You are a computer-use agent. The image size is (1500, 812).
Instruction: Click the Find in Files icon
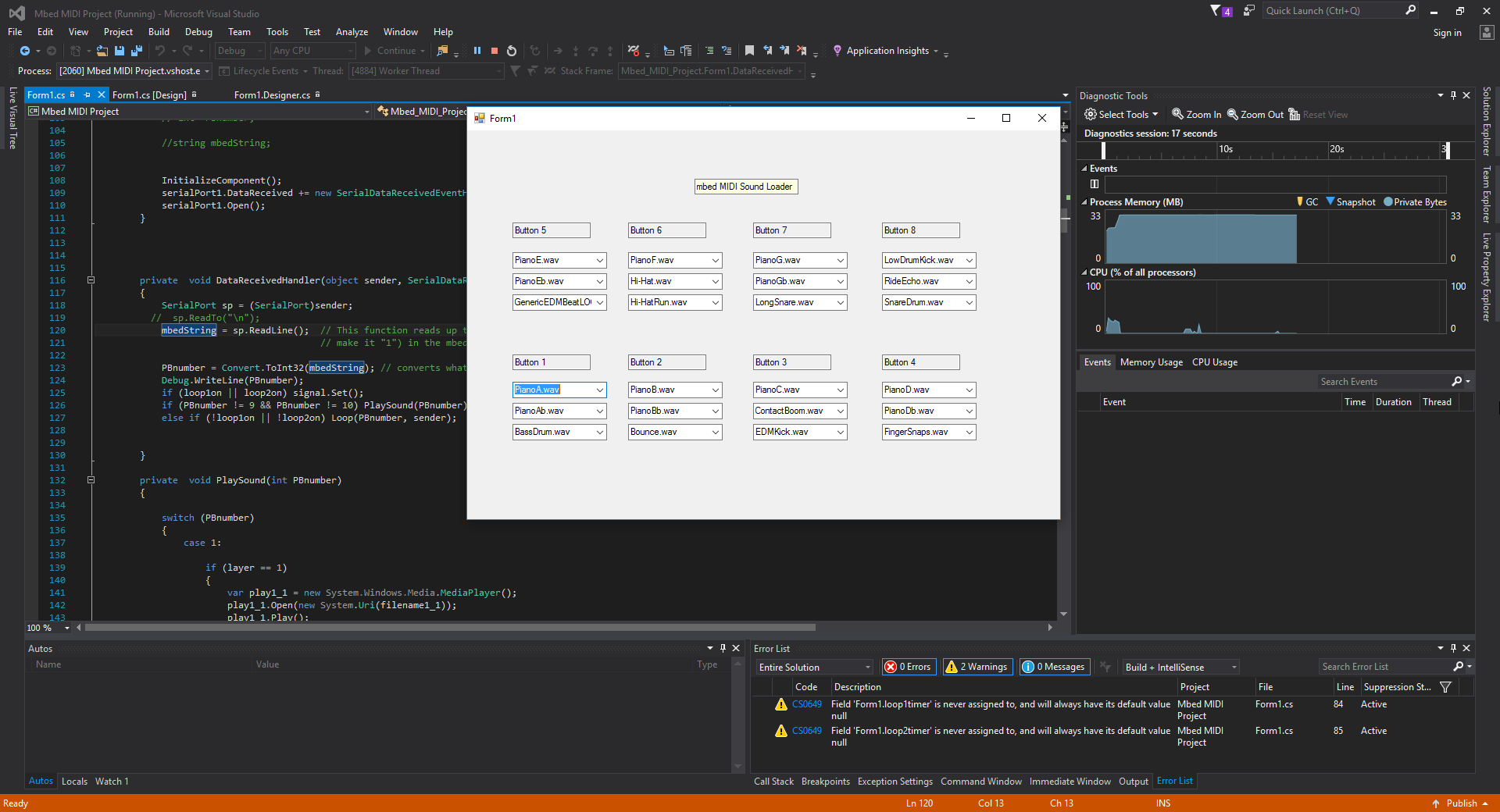[x=443, y=51]
